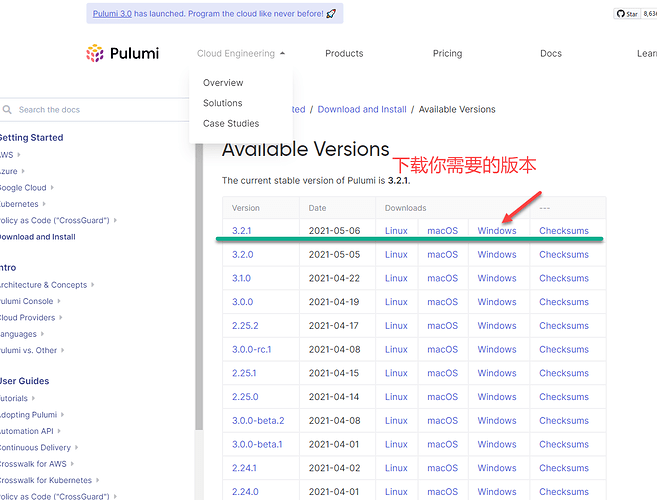657x500 pixels.
Task: Open the Products nav item
Action: [344, 54]
